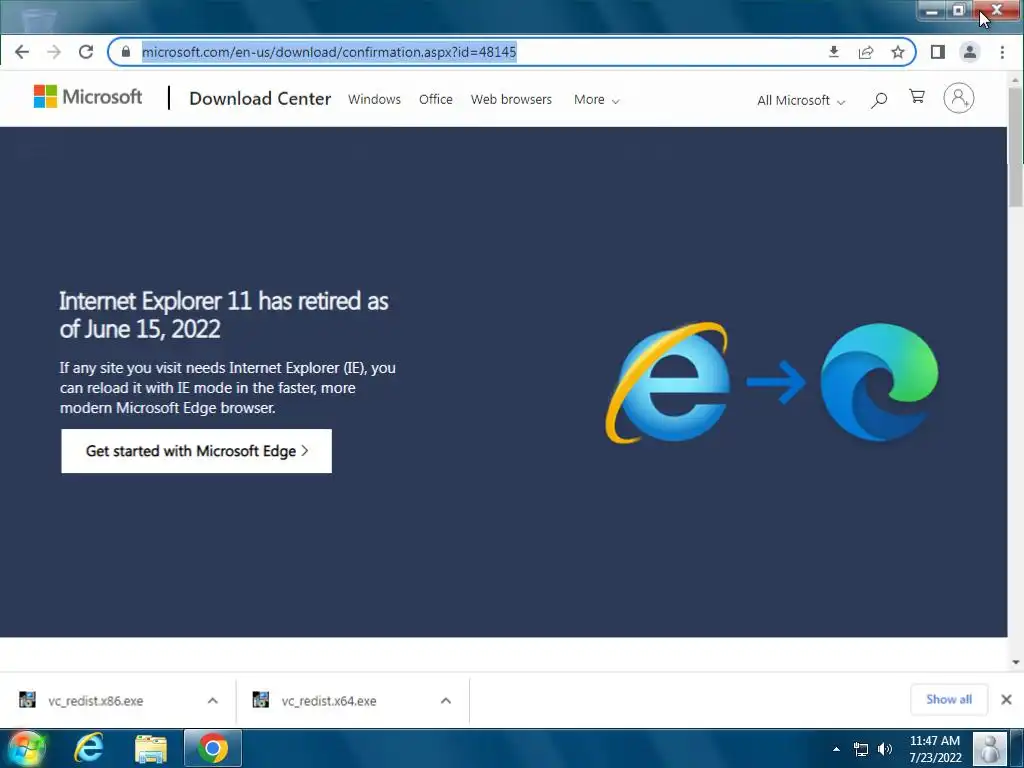Click the page vertical scrollbar thumb

[1015, 148]
